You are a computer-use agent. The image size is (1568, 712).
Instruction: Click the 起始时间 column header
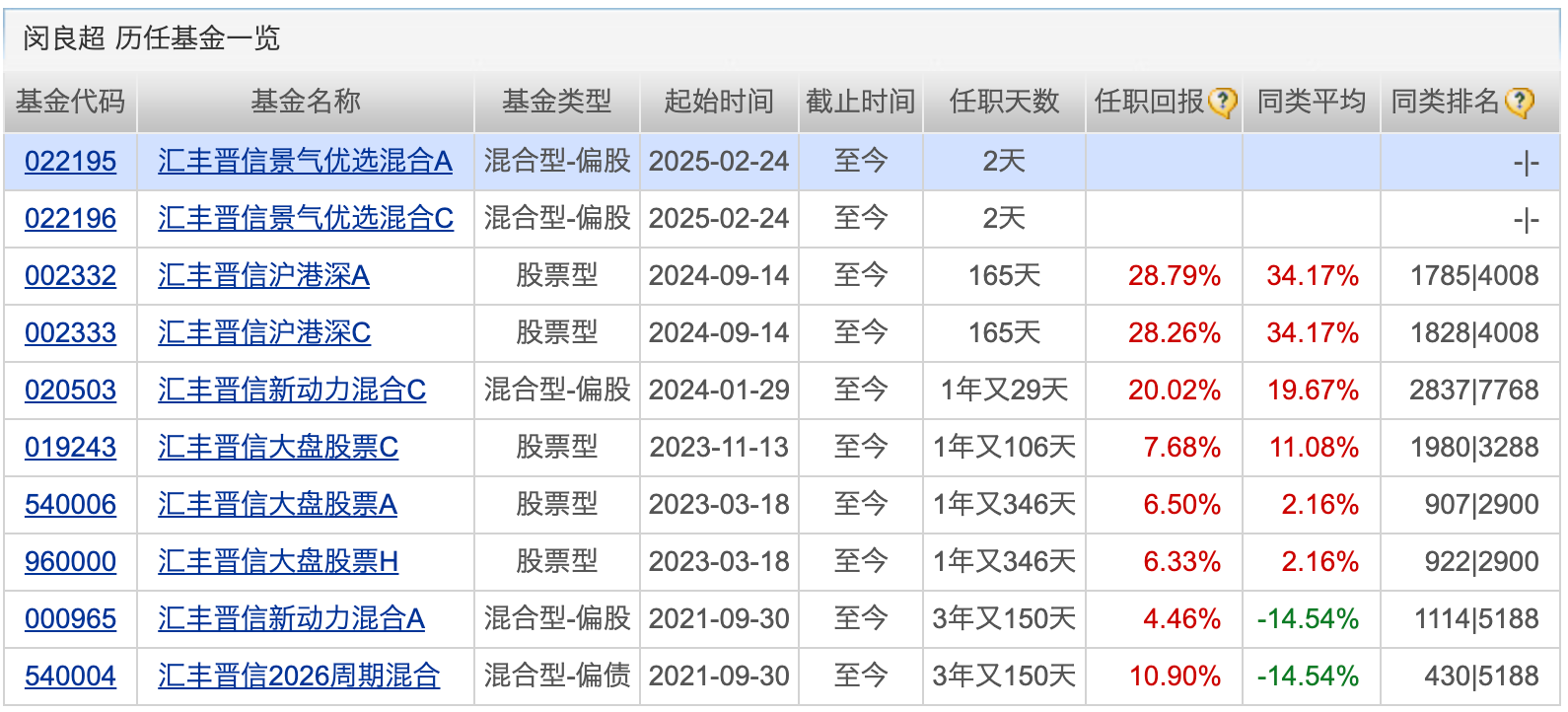coord(719,102)
